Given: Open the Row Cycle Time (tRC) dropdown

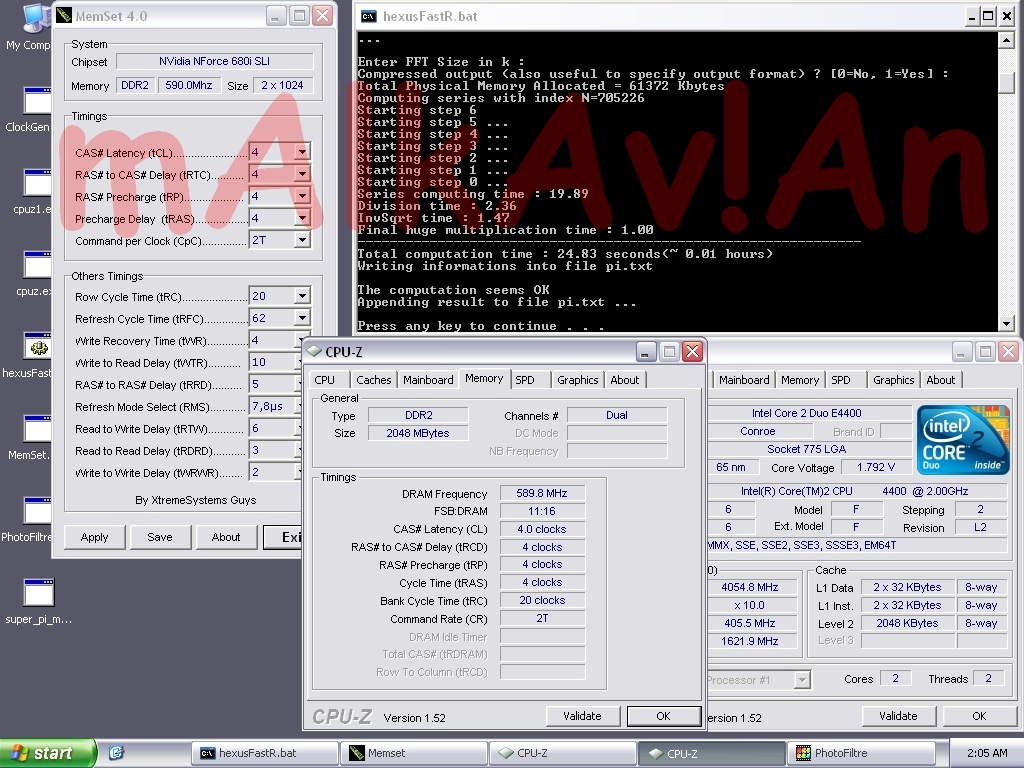Looking at the screenshot, I should coord(302,296).
